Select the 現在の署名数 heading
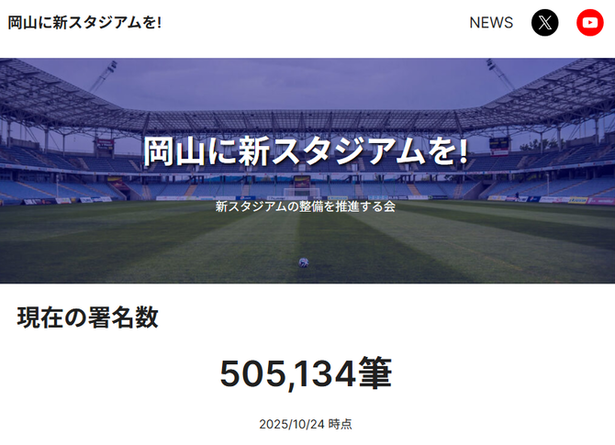This screenshot has height=445, width=615. [87, 317]
